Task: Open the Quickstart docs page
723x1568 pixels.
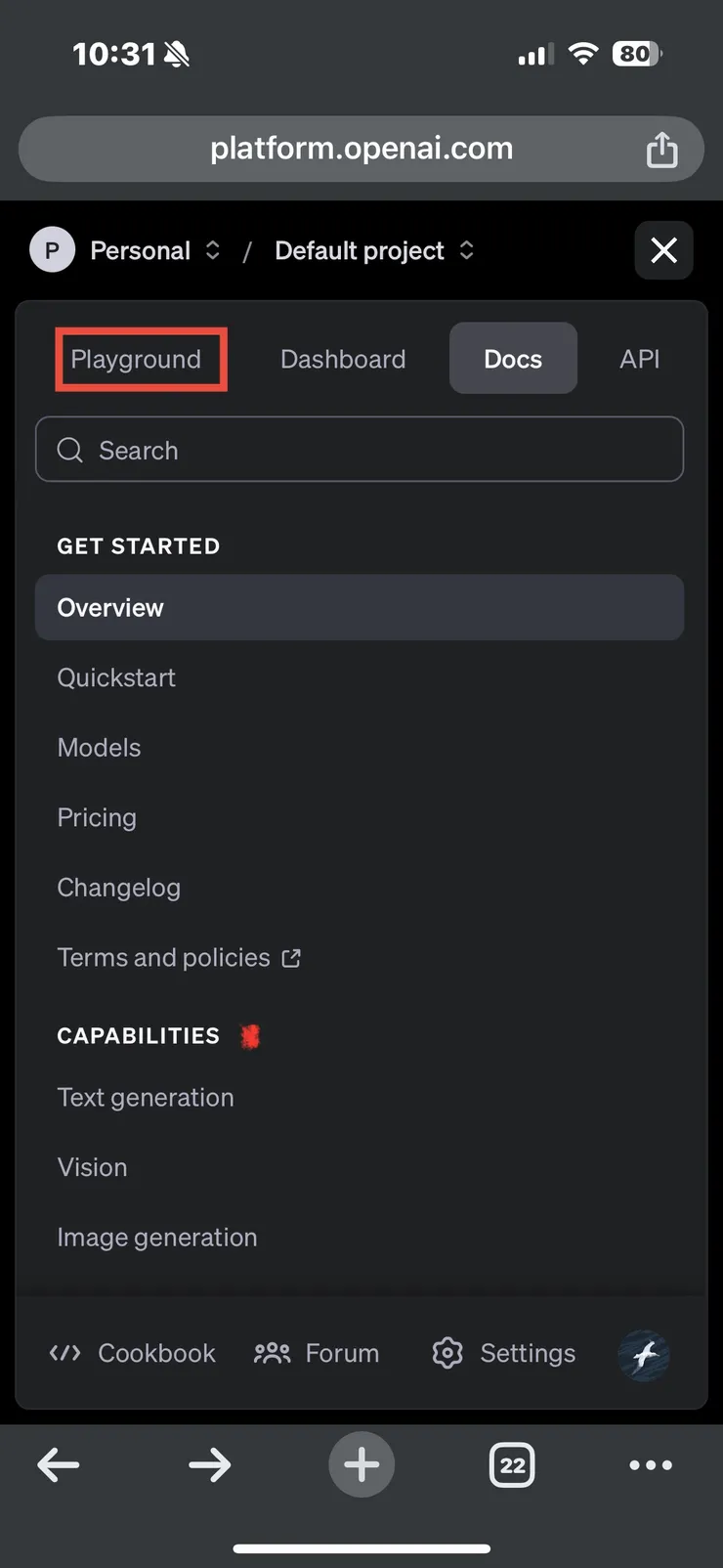Action: pyautogui.click(x=116, y=677)
